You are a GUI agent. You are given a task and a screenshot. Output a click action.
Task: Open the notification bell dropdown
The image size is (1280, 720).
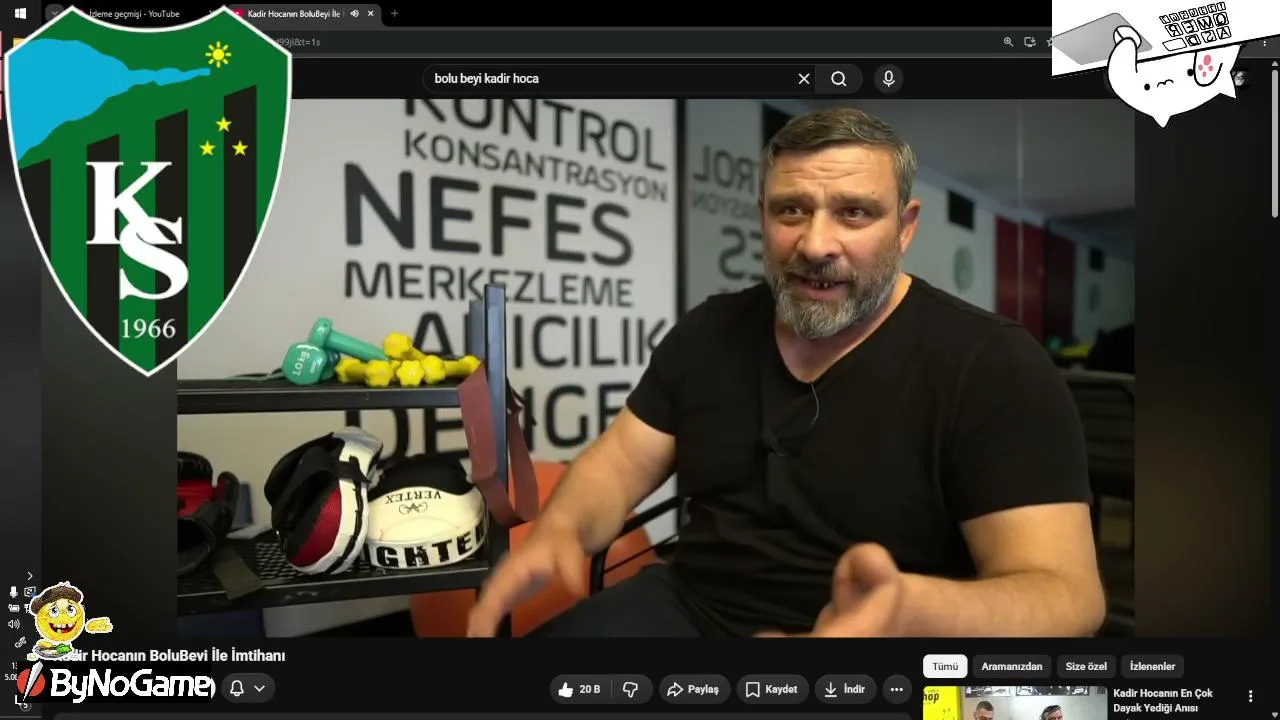pos(247,688)
